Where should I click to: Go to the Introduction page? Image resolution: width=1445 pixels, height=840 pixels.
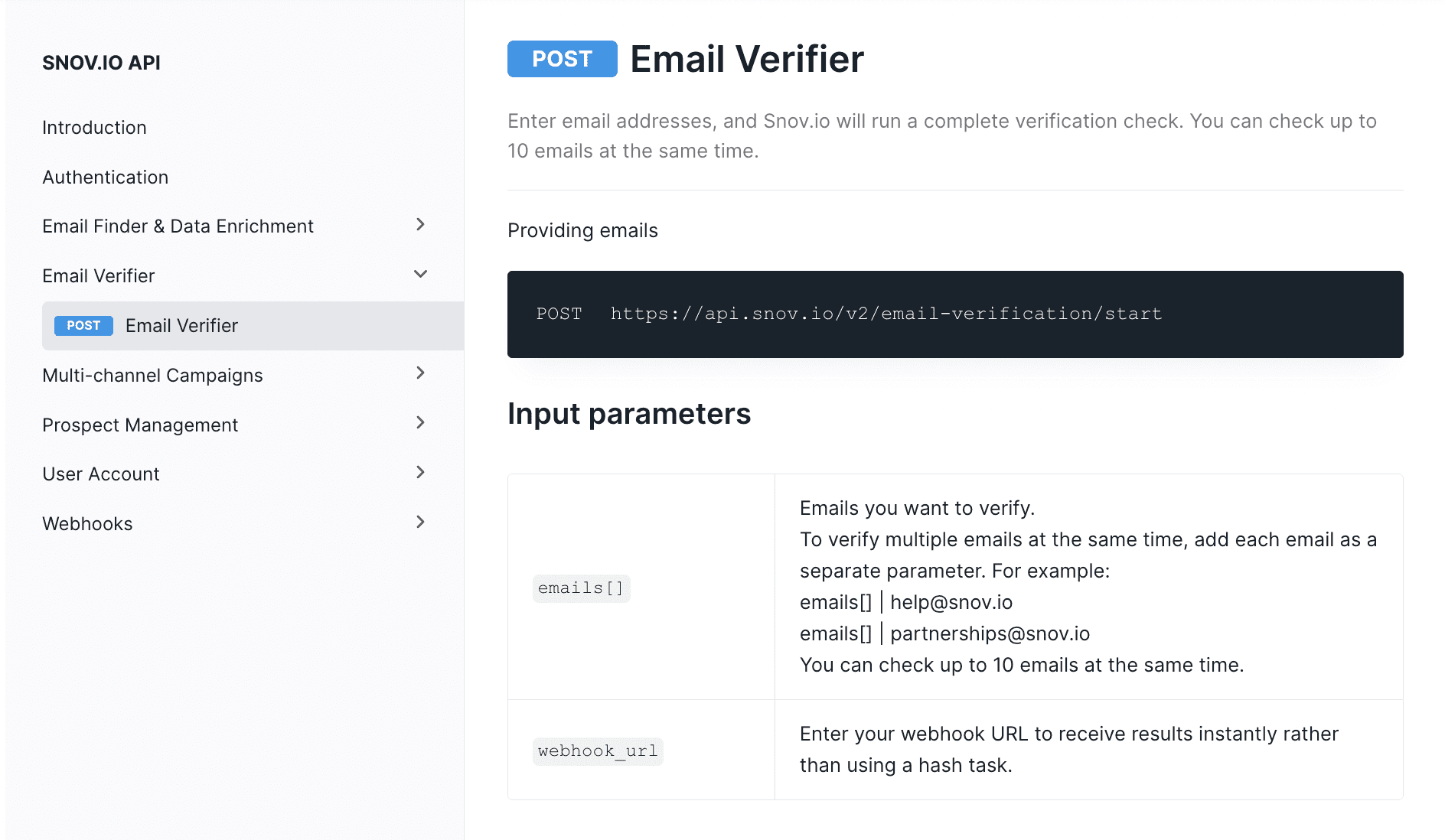tap(94, 128)
